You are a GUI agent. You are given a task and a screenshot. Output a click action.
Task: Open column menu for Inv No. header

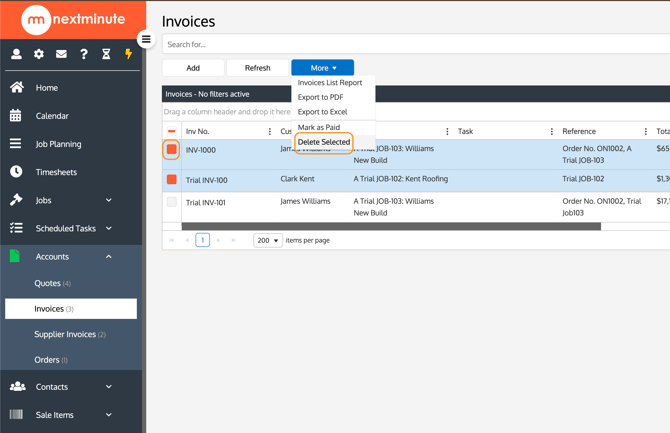coord(270,132)
